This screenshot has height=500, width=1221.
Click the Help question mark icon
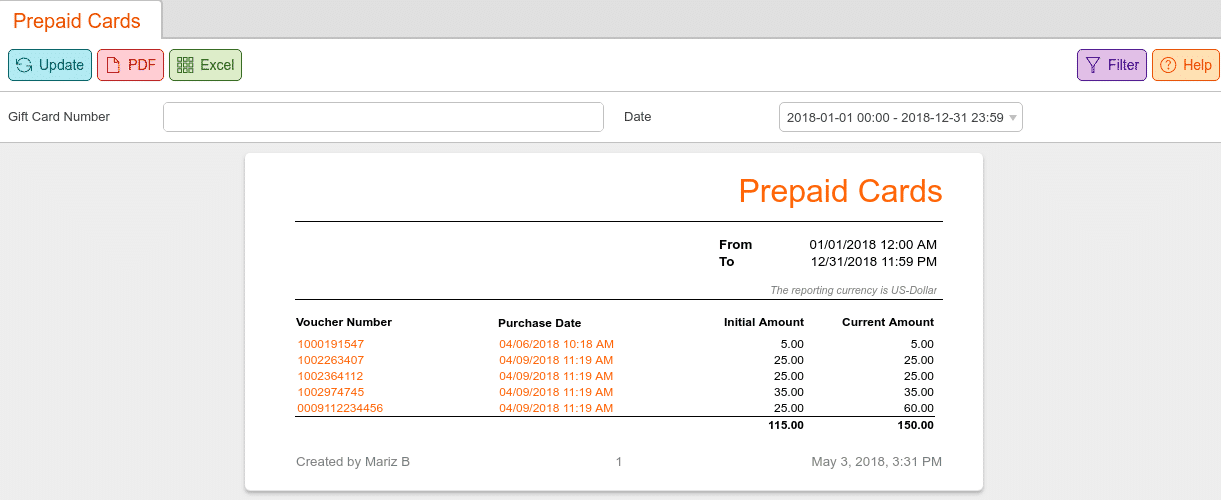[x=1168, y=65]
